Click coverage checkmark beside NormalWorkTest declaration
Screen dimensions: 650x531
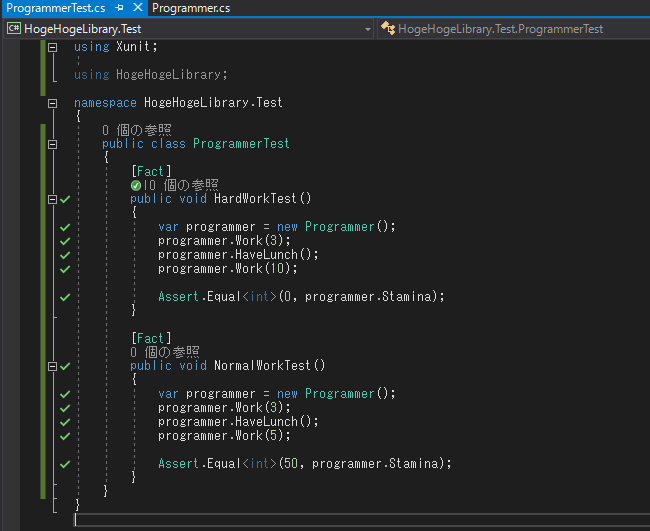[x=65, y=366]
